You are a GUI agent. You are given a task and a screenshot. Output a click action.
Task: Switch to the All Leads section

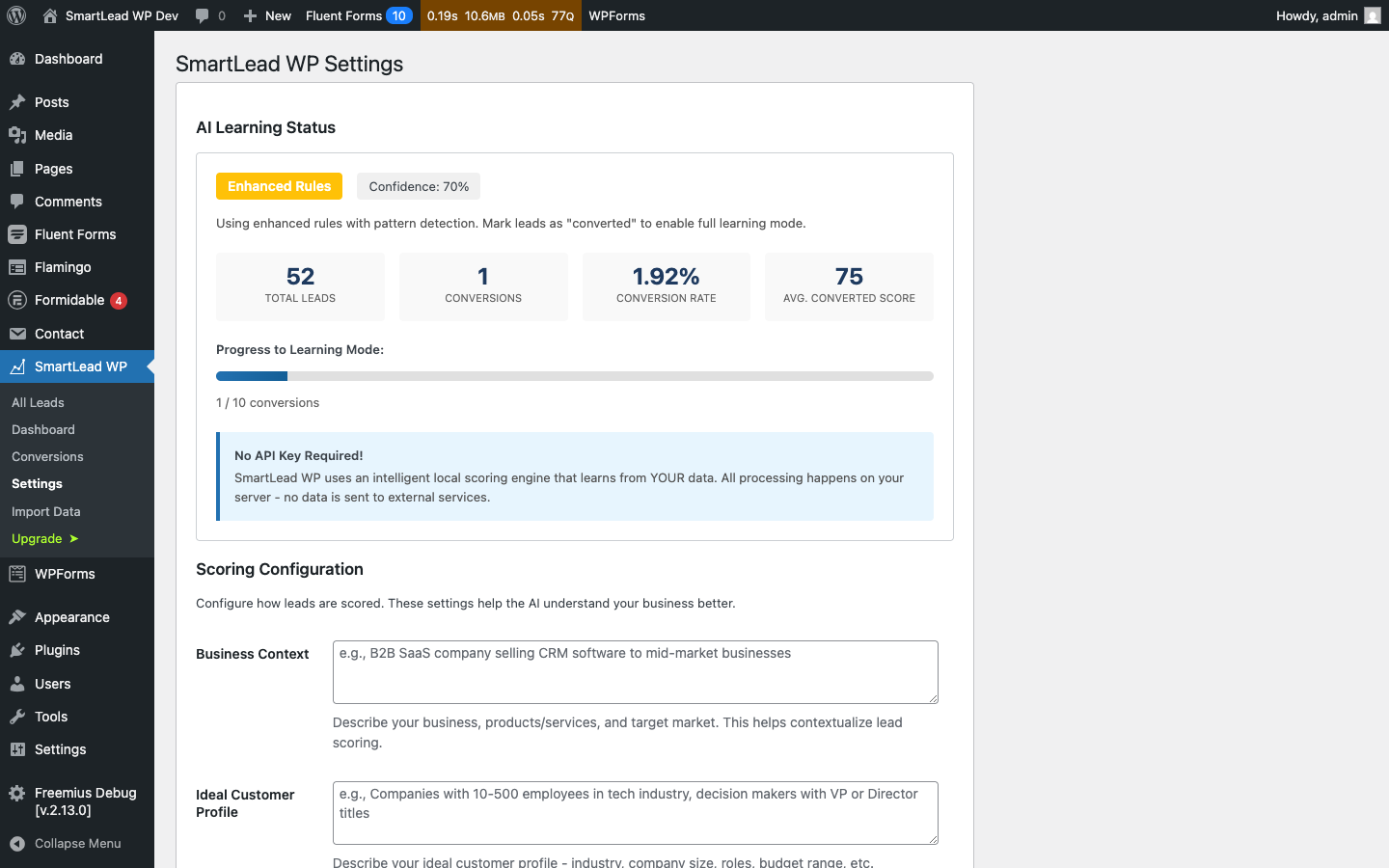coord(38,402)
